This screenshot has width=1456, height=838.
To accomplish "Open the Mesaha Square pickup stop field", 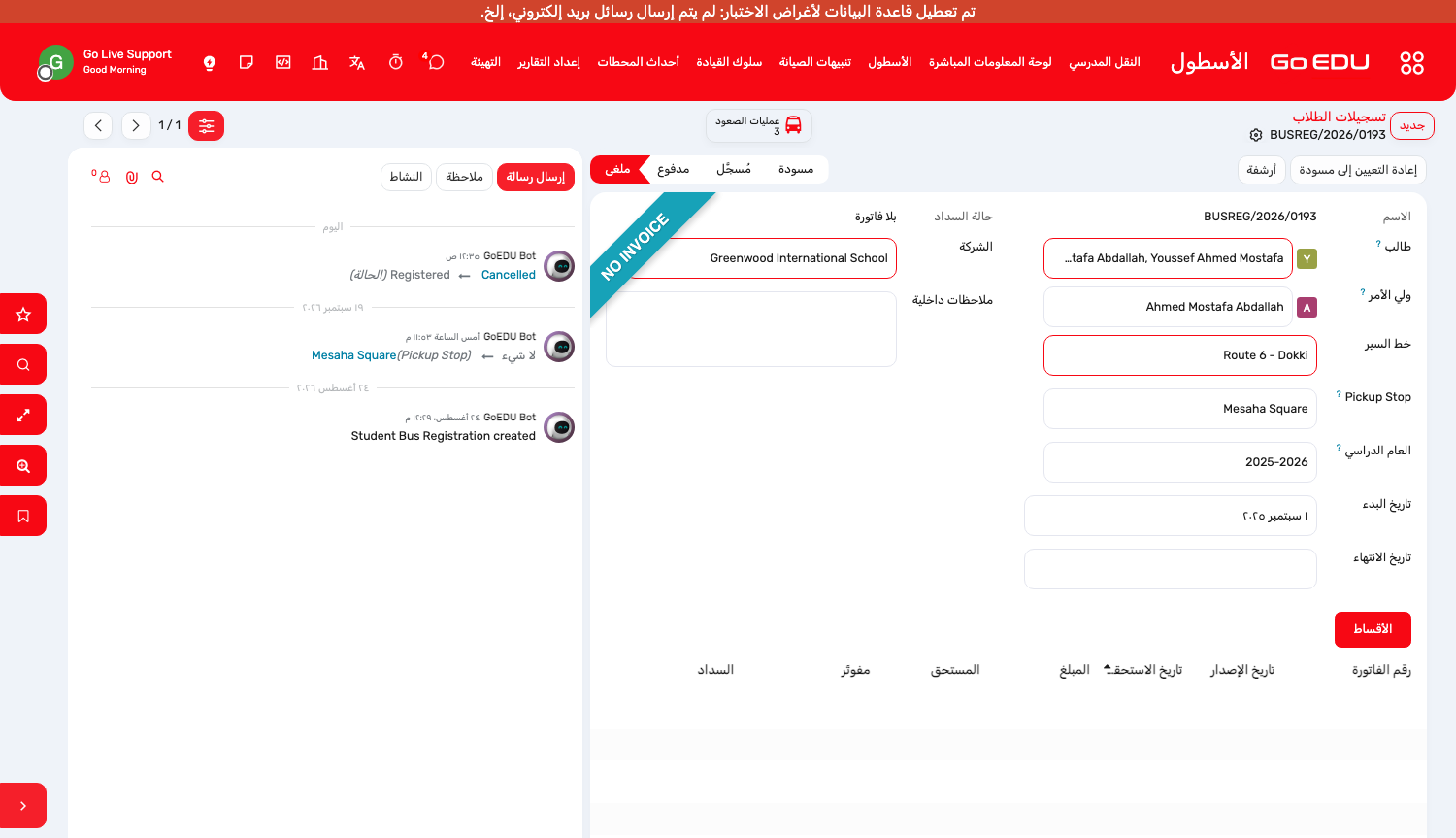I will (1180, 409).
